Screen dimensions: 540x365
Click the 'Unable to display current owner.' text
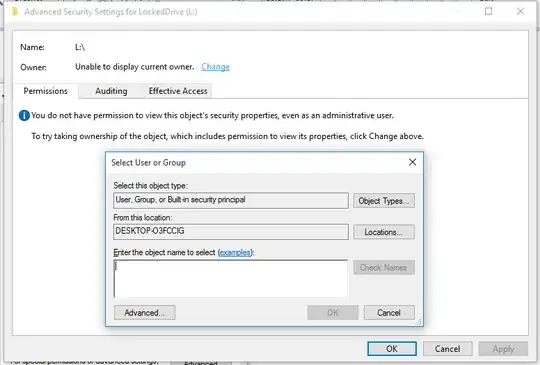click(x=135, y=67)
